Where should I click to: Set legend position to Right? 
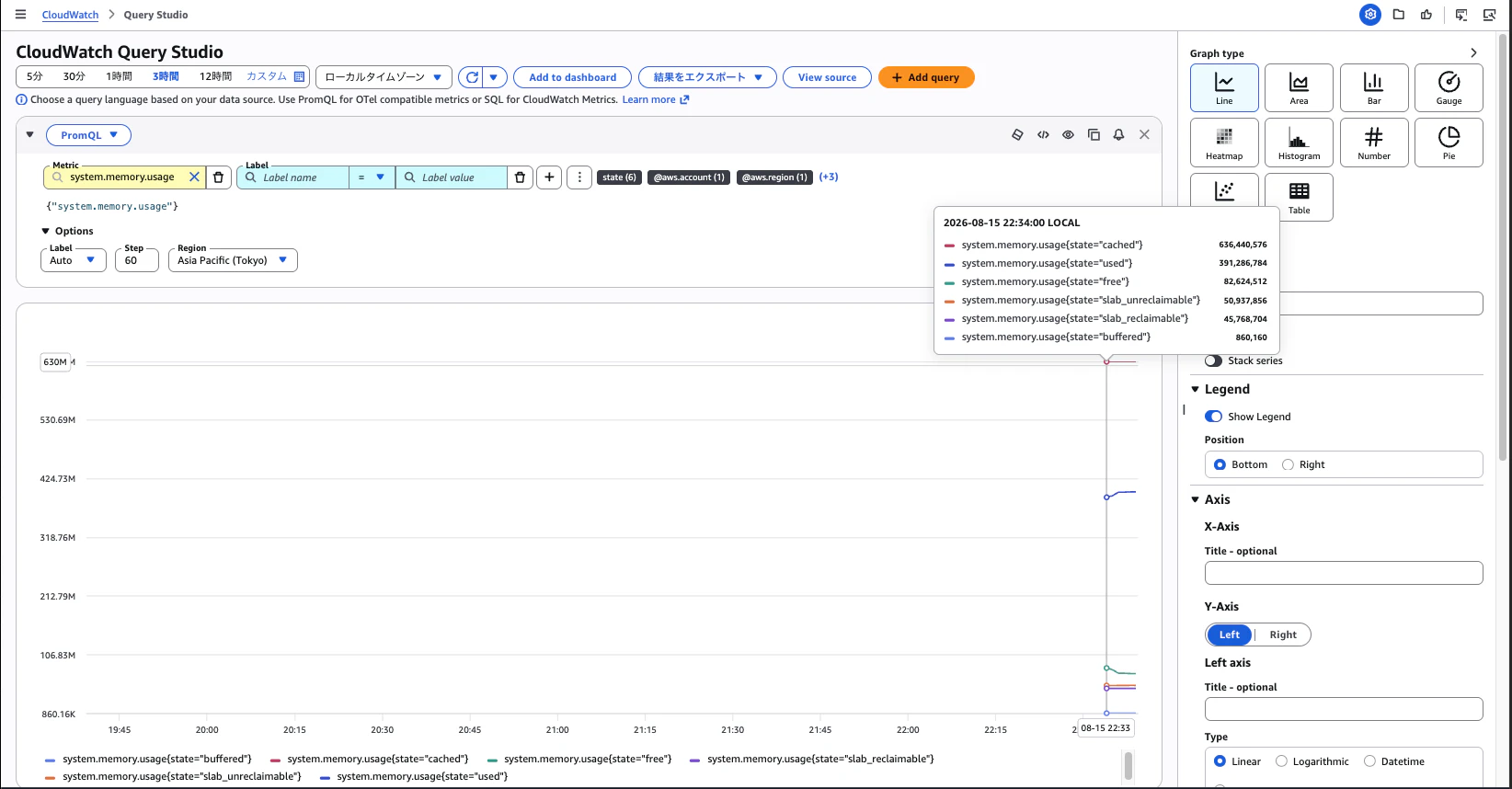(1288, 464)
